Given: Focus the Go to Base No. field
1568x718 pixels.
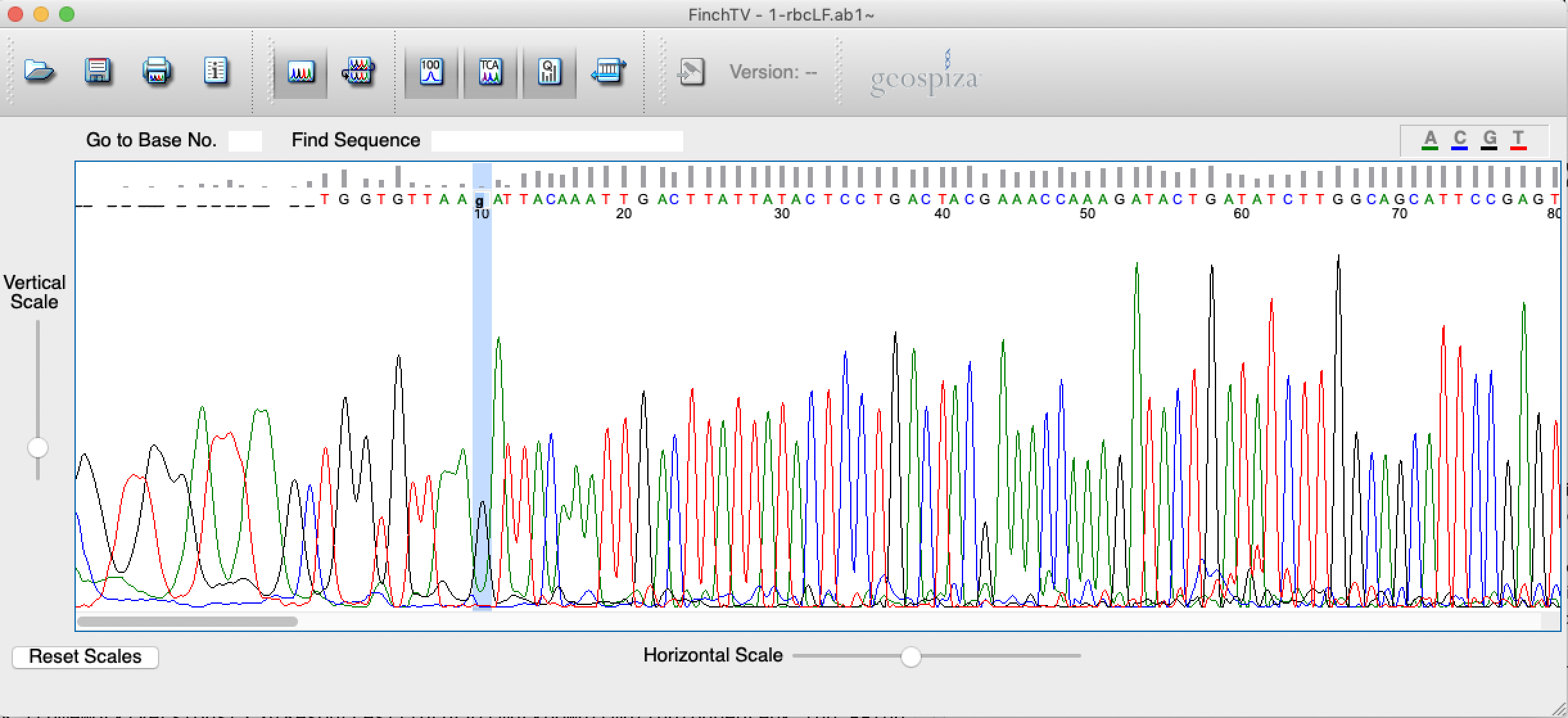Looking at the screenshot, I should point(245,141).
